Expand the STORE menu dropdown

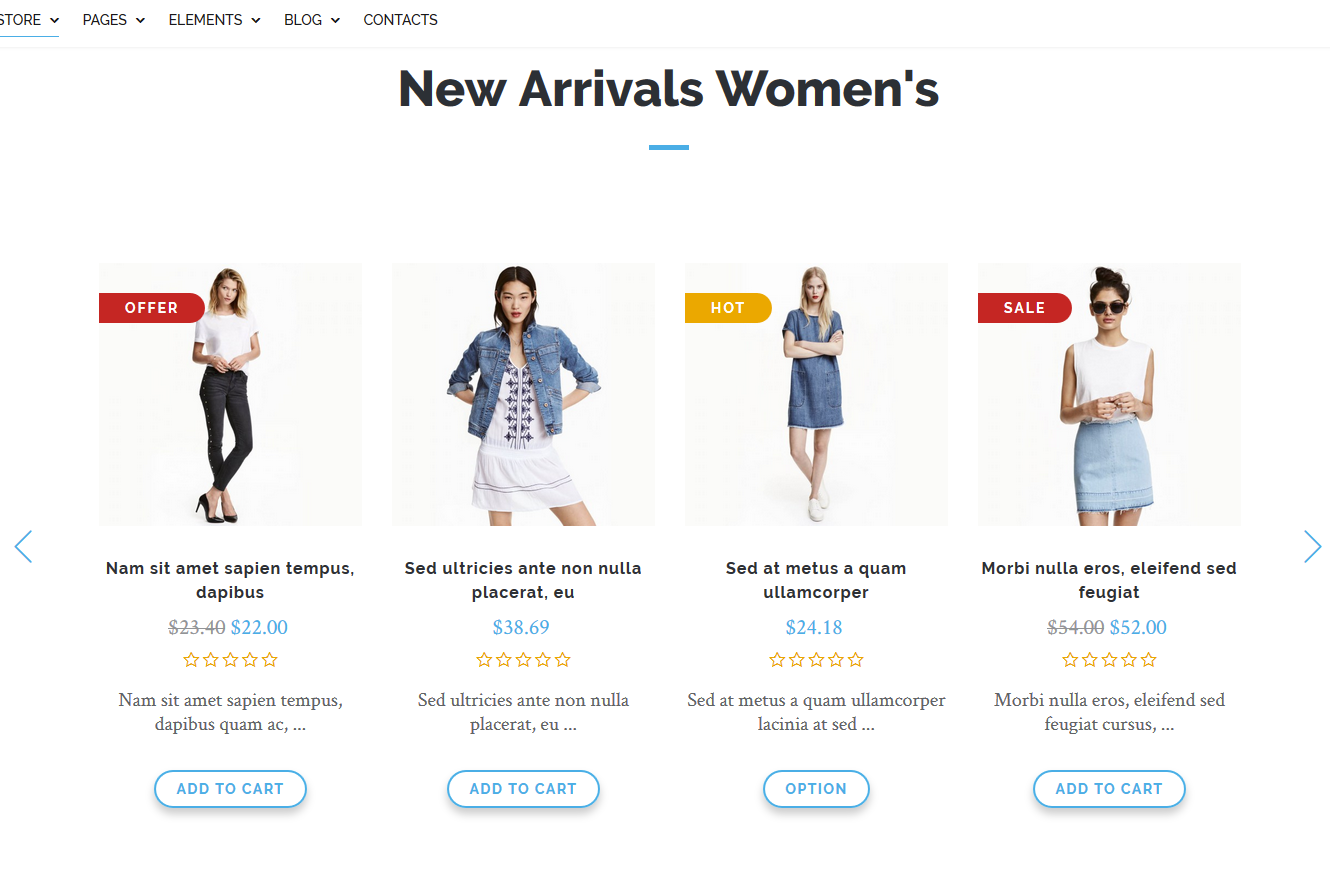click(30, 20)
